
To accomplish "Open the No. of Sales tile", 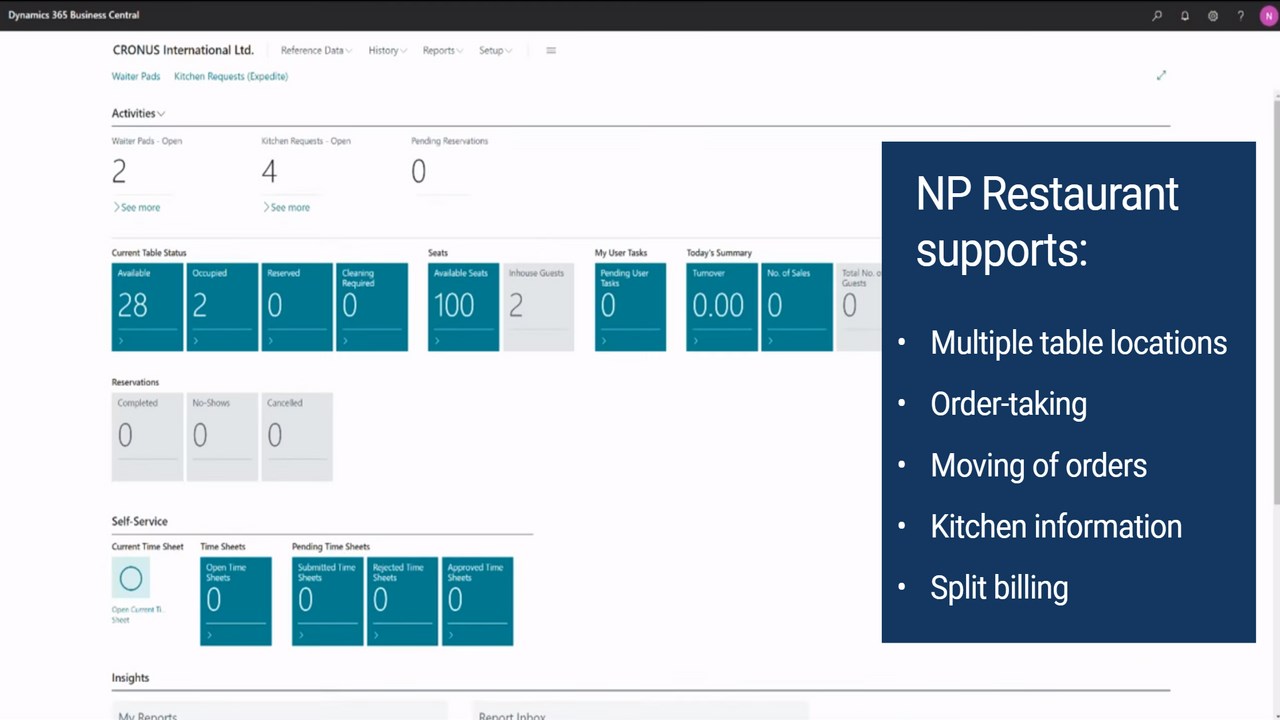I will tap(797, 307).
